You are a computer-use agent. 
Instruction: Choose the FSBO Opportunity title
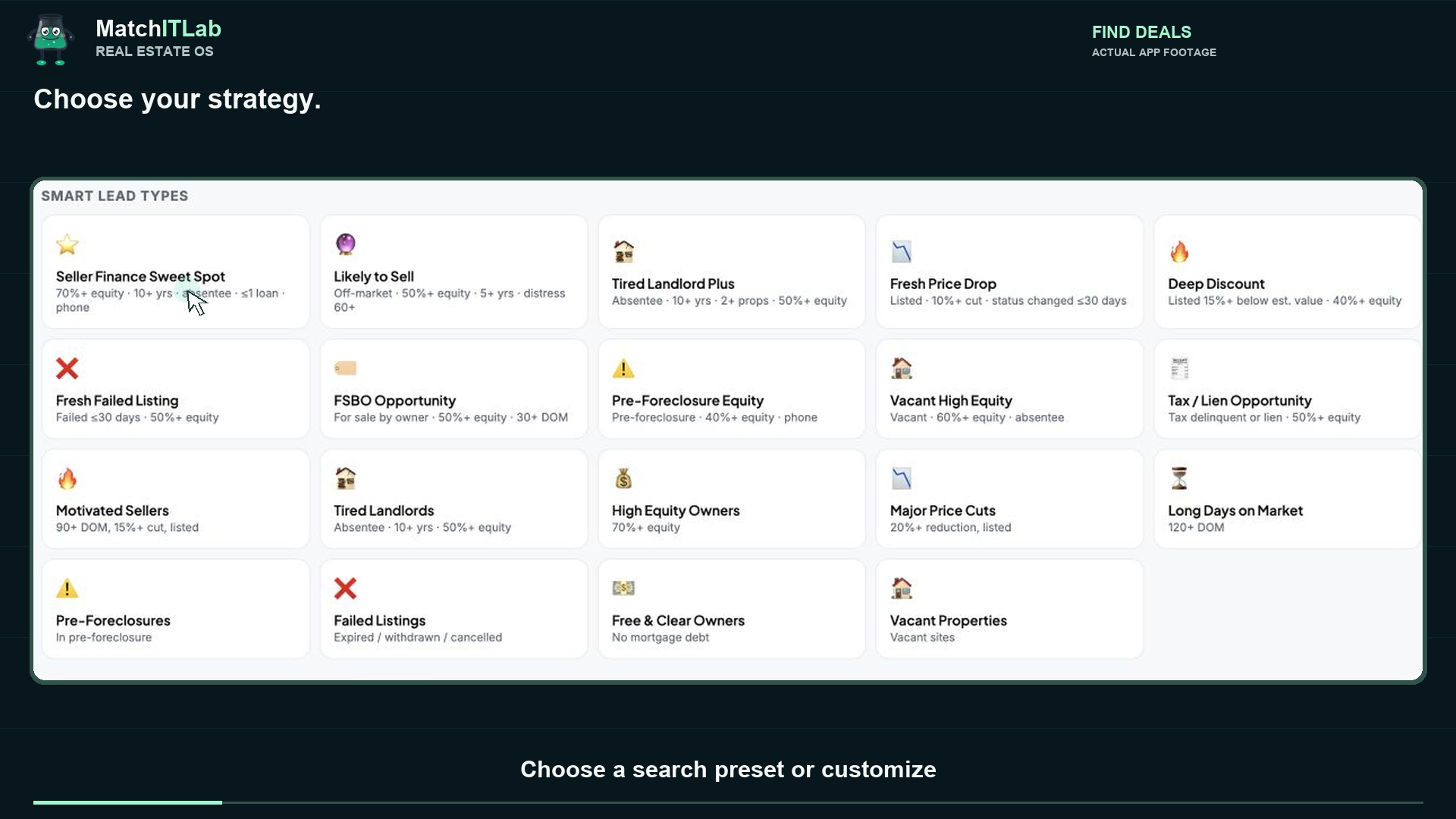(x=395, y=400)
